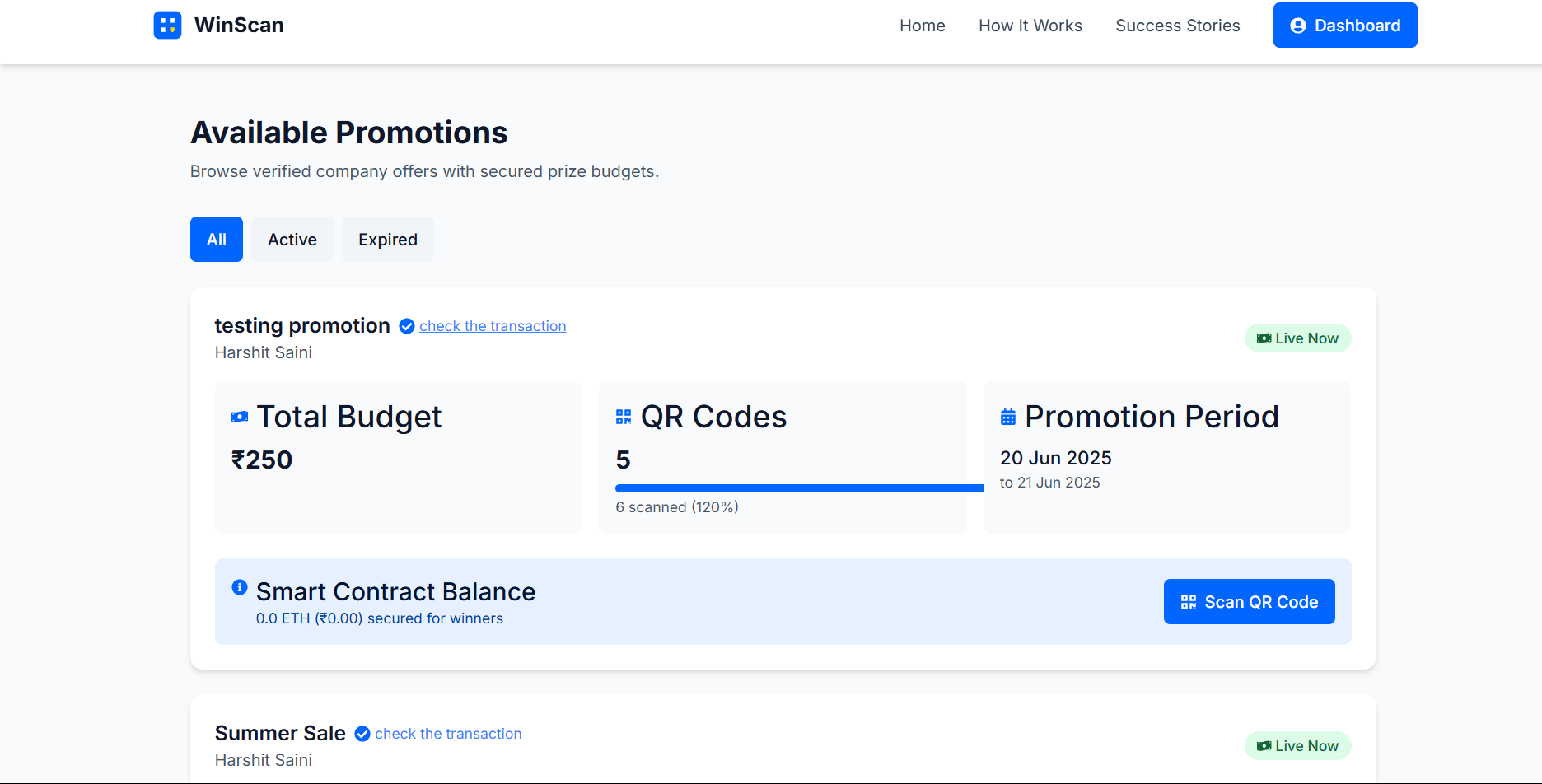Screen dimensions: 1542x784
Task: Click the QR Codes grid icon
Action: [624, 417]
